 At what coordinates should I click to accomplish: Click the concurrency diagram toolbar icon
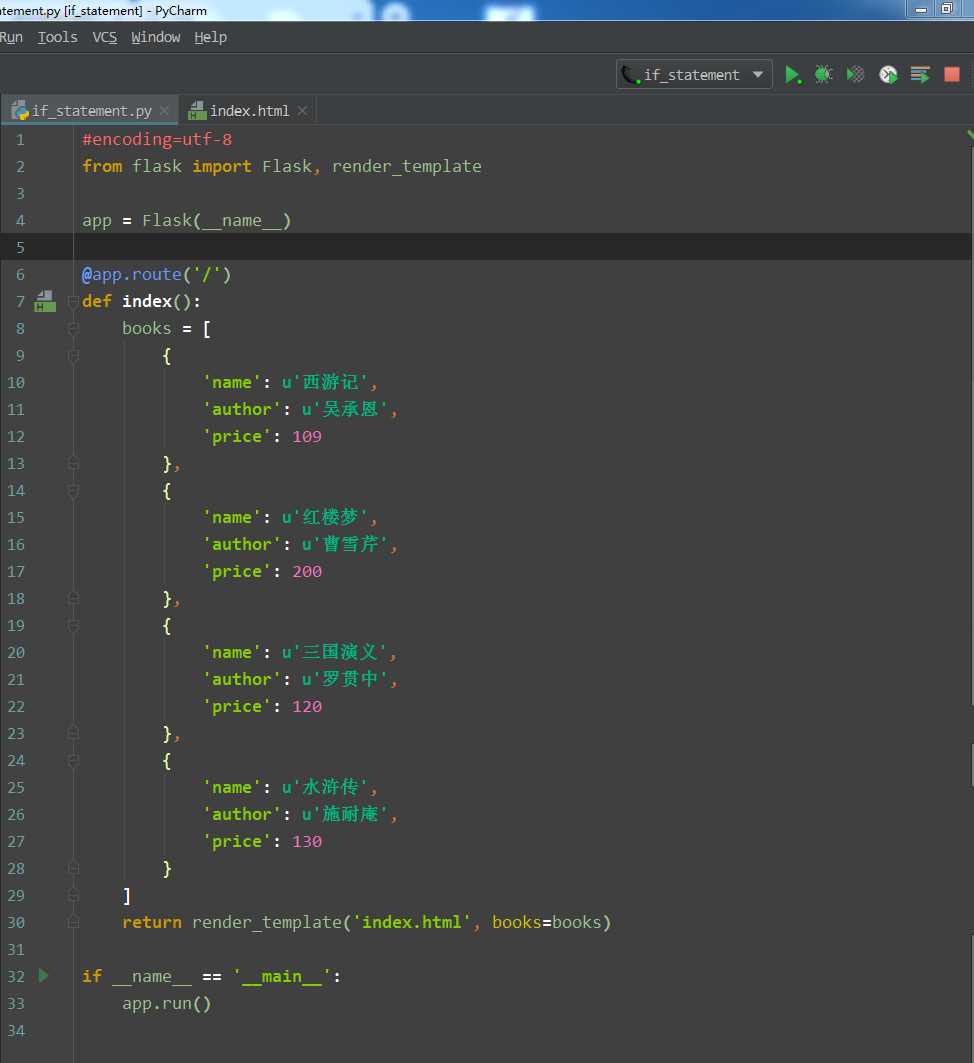pos(920,75)
